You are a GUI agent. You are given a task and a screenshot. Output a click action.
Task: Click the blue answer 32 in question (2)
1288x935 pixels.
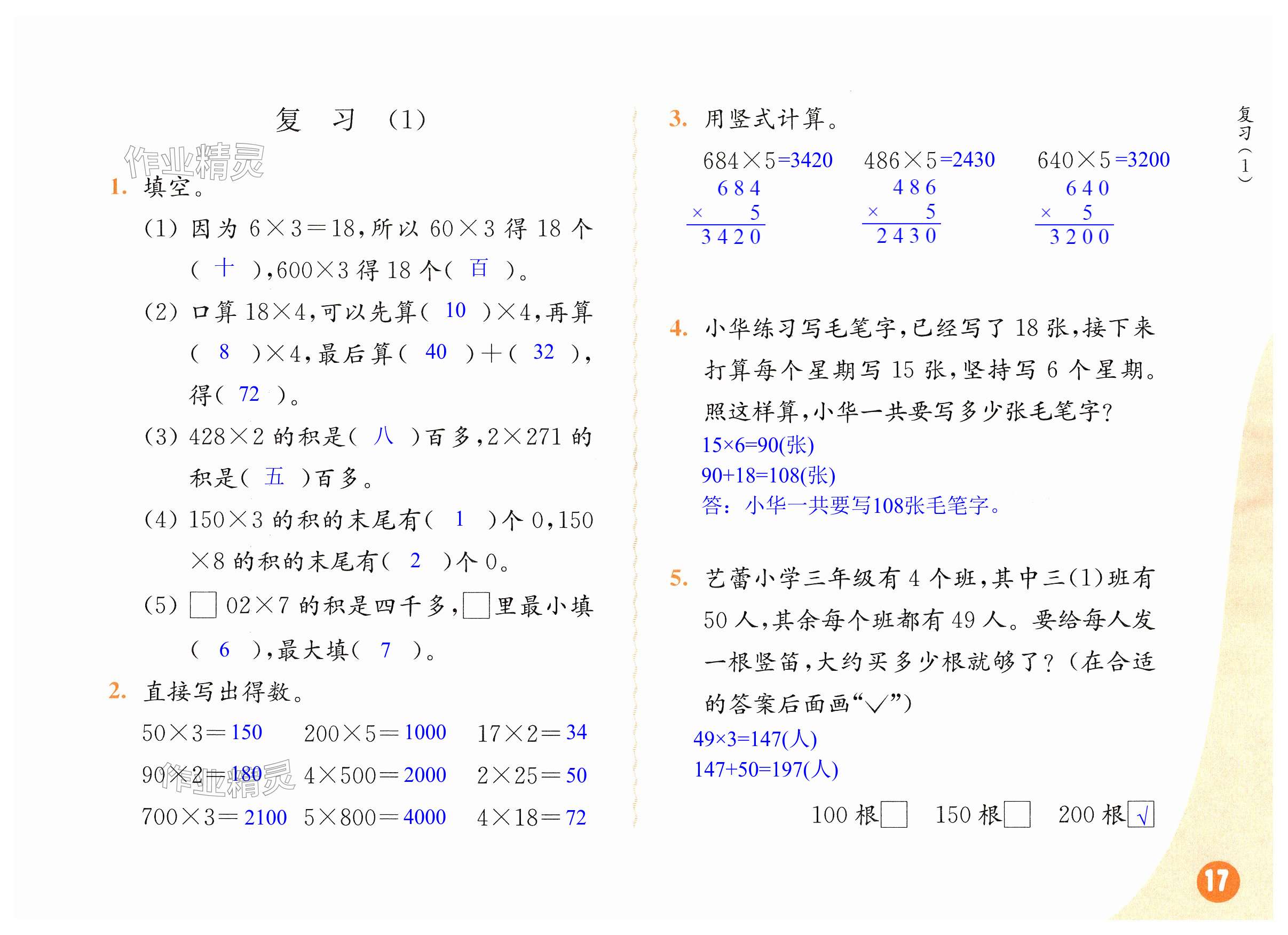(x=543, y=352)
